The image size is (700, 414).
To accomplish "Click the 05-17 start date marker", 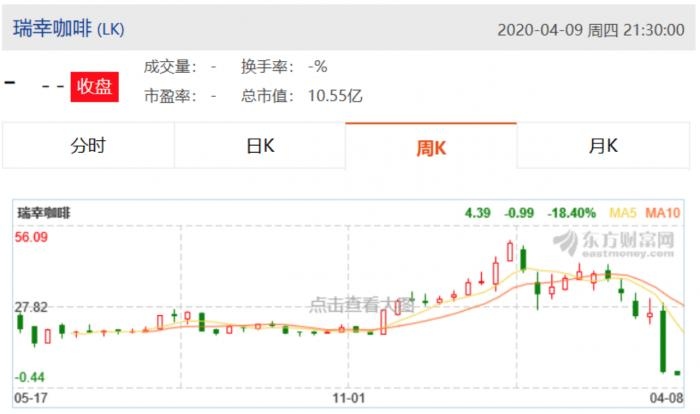I will click(31, 397).
